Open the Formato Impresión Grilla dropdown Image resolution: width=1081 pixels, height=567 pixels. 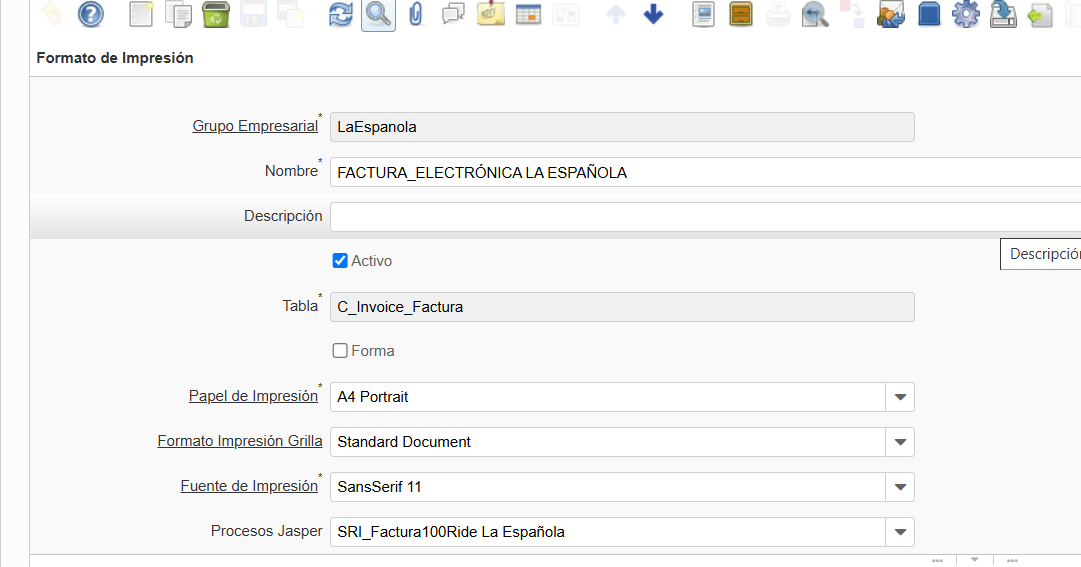900,442
